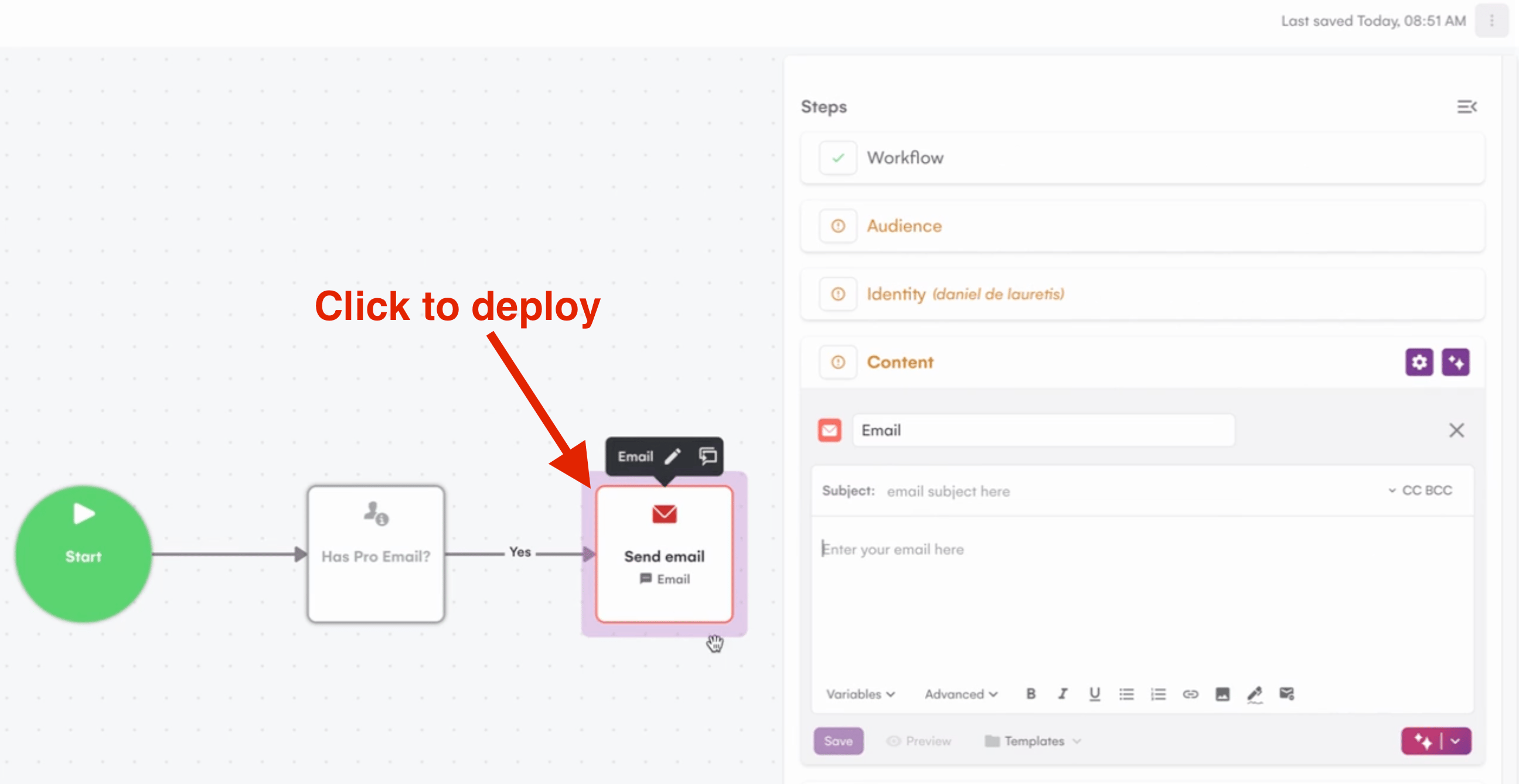Open the Templates dropdown
This screenshot has height=784, width=1519.
(x=1033, y=741)
